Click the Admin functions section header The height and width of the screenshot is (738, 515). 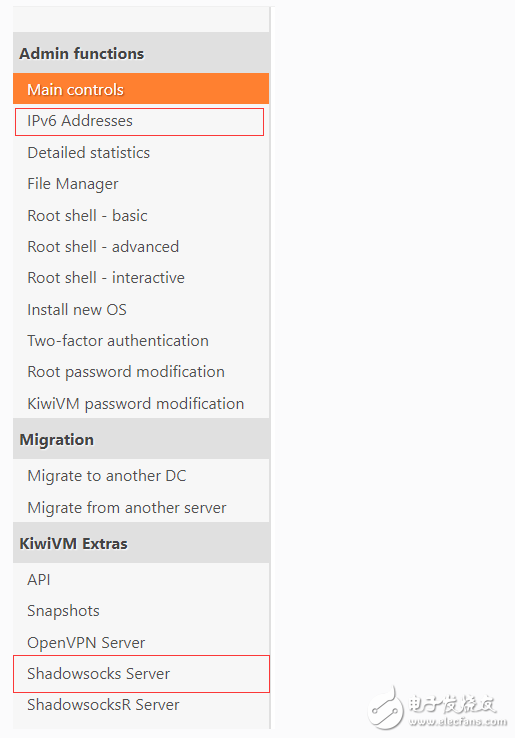[141, 53]
